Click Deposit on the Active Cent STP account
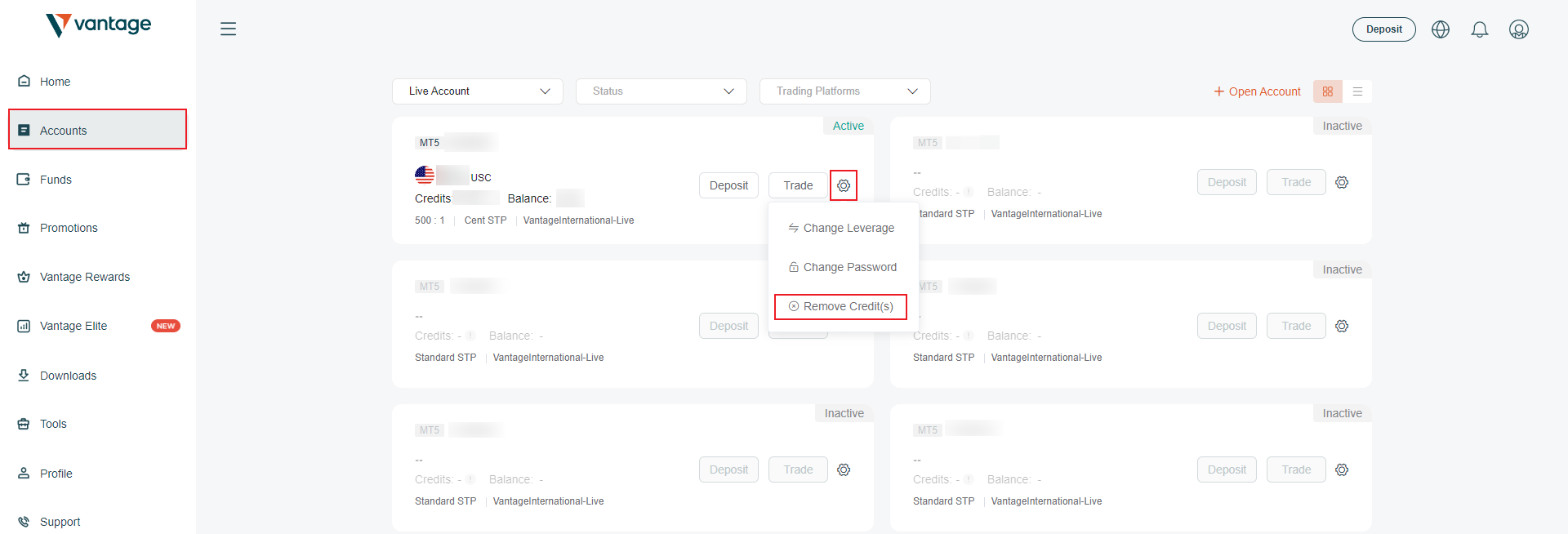Image resolution: width=1568 pixels, height=534 pixels. point(728,185)
